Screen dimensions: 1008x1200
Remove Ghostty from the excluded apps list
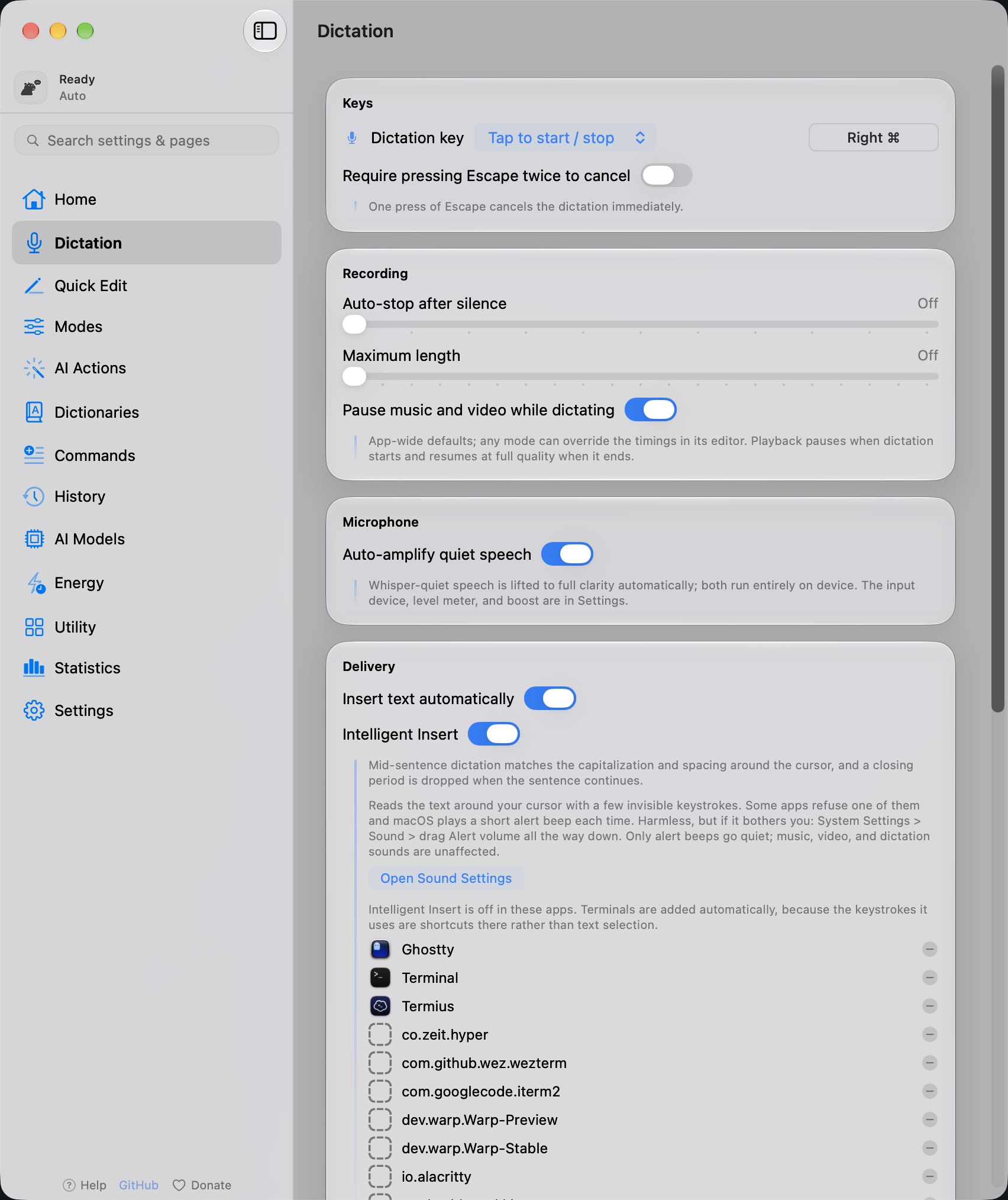930,949
